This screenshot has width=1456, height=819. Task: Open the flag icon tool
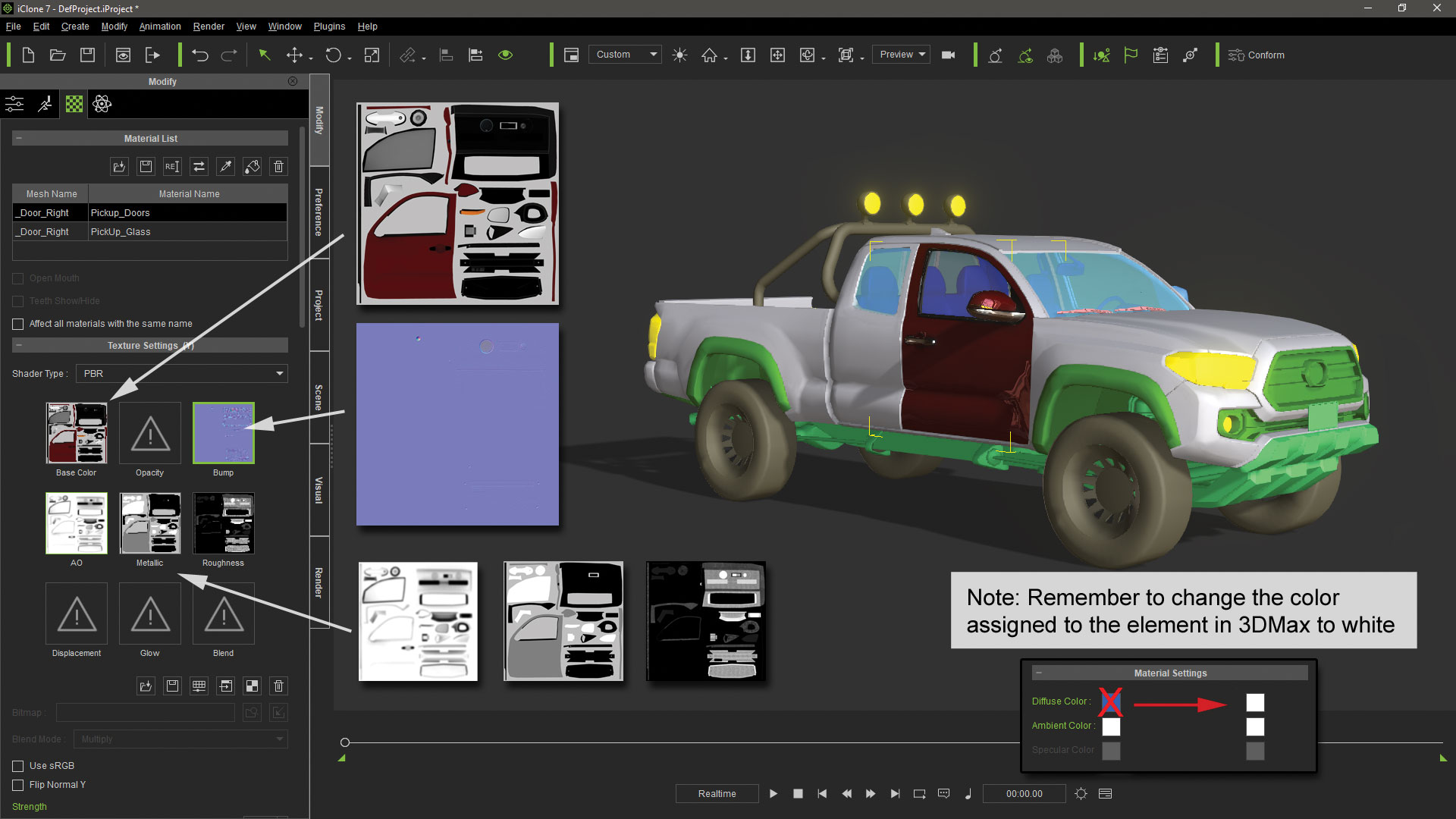[1131, 55]
